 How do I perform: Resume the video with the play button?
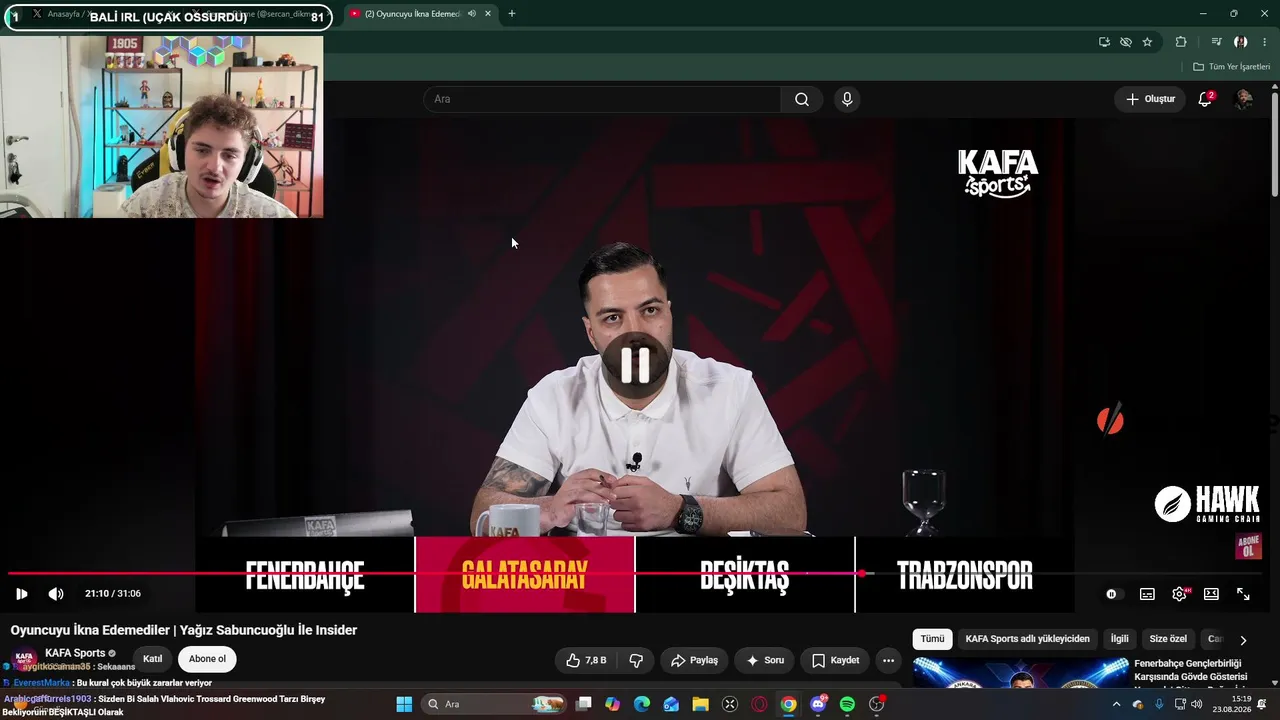tap(21, 594)
